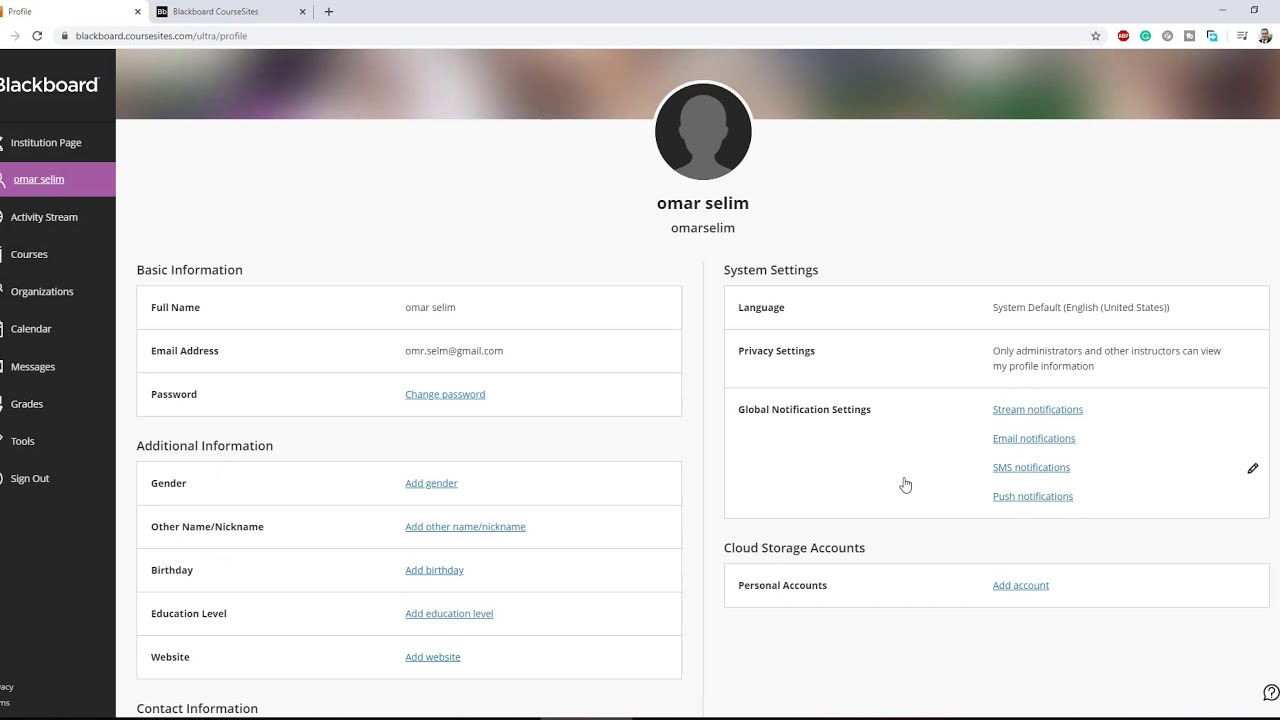
Task: Click the Add birthday link
Action: click(x=434, y=570)
